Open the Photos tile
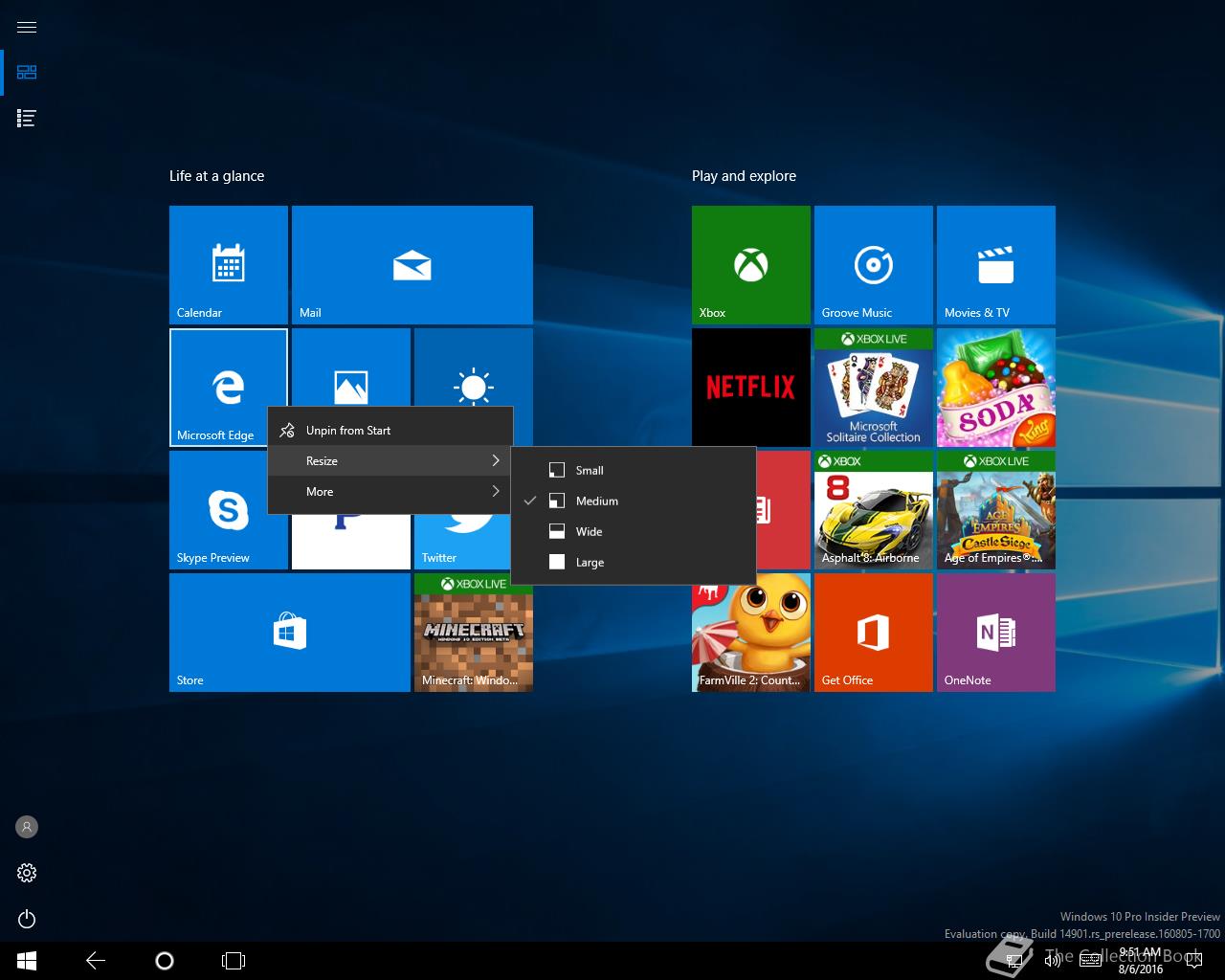Screen dimensions: 1225x980 (351, 369)
